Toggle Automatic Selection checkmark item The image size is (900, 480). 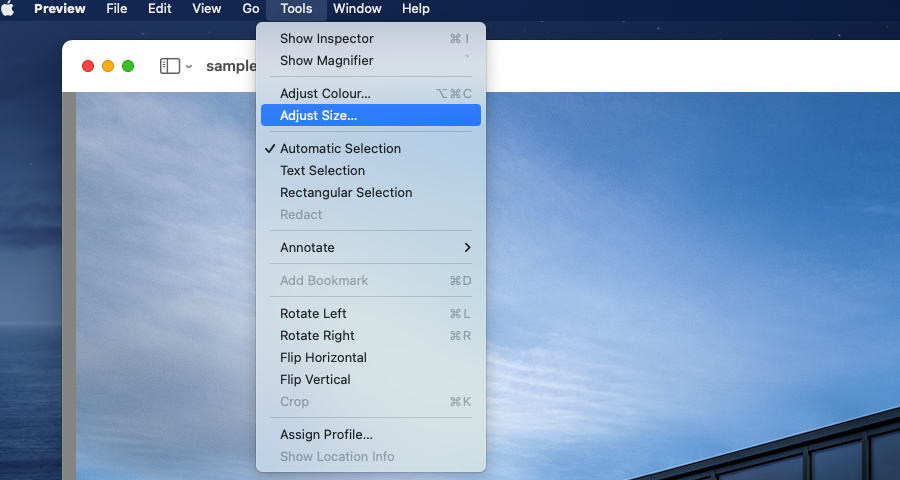click(371, 149)
